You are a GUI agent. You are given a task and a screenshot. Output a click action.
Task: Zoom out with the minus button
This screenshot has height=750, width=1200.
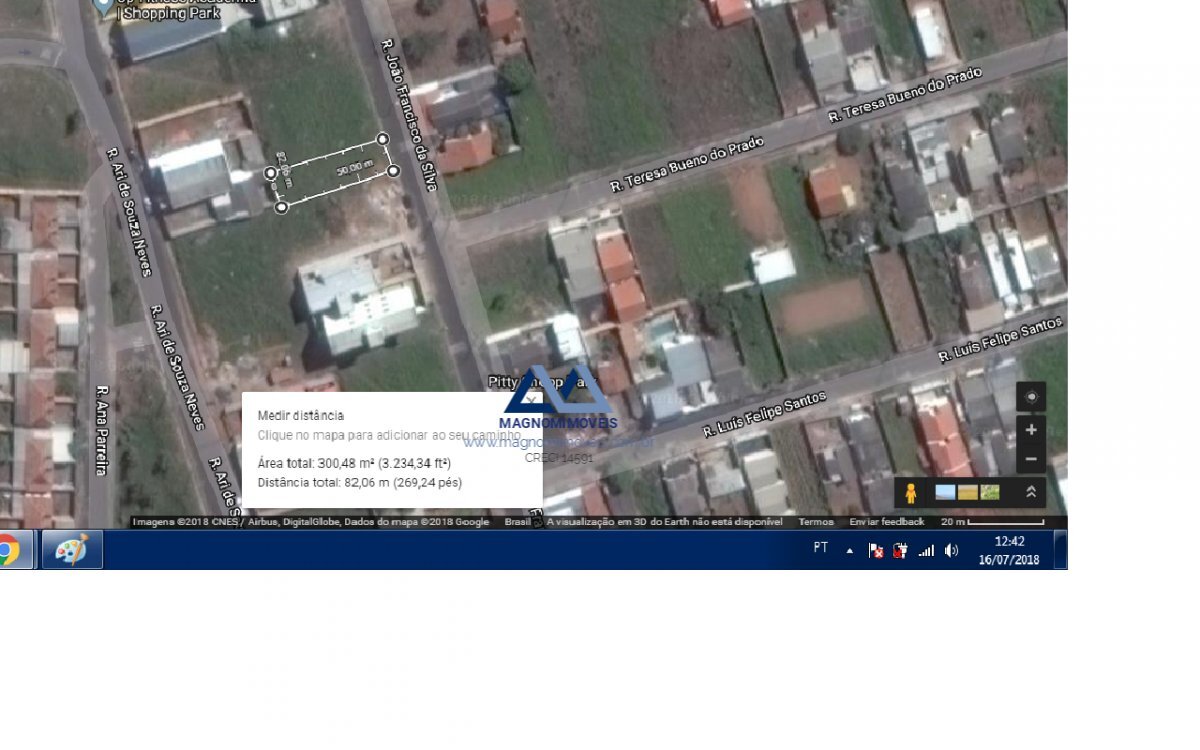pyautogui.click(x=1031, y=459)
